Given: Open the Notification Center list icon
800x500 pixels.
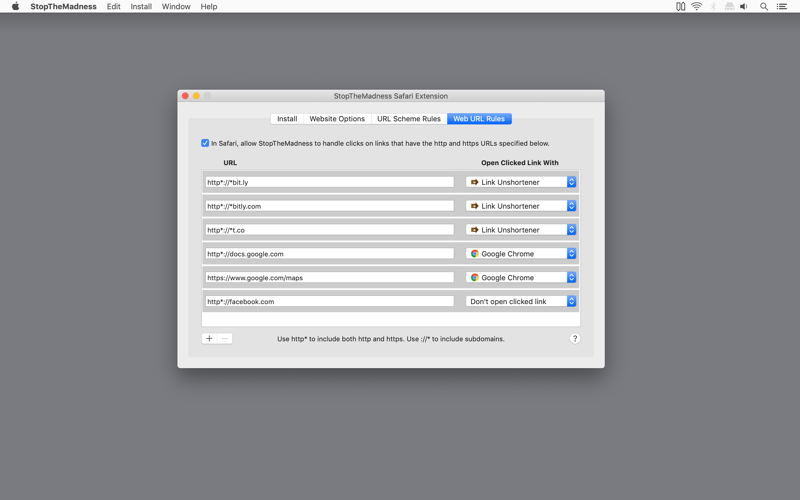Looking at the screenshot, I should (782, 6).
